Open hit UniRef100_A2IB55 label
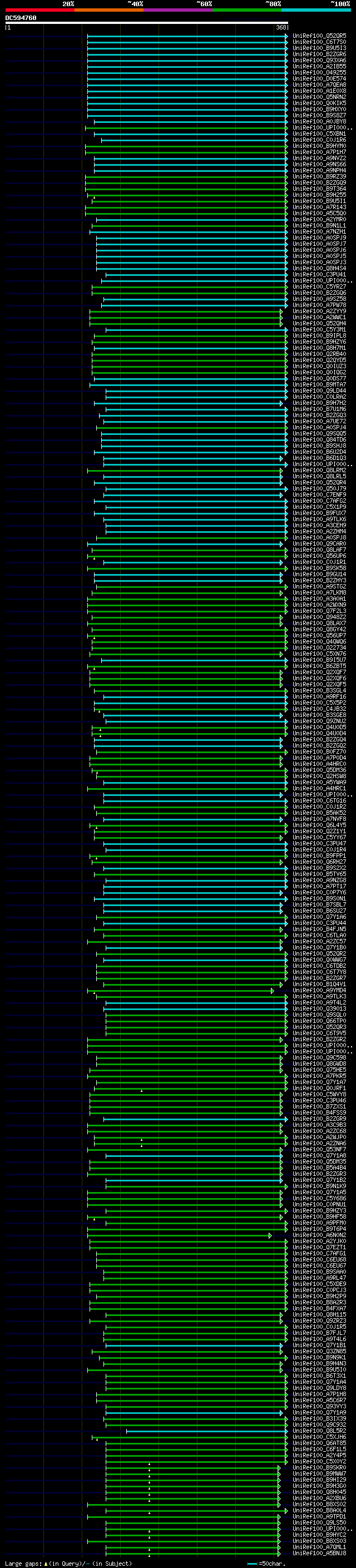Screen dimensions: 356x1568 pyautogui.click(x=319, y=66)
